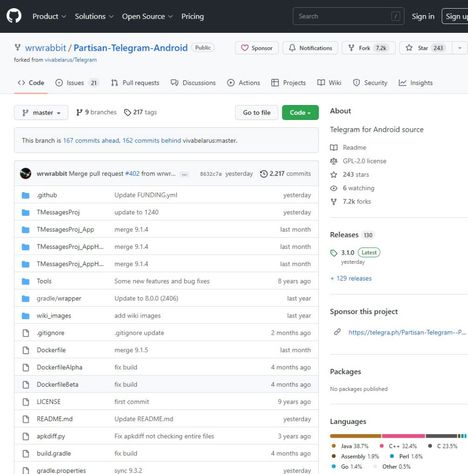Open the Dockerfile file
Image resolution: width=468 pixels, height=474 pixels.
tap(51, 350)
